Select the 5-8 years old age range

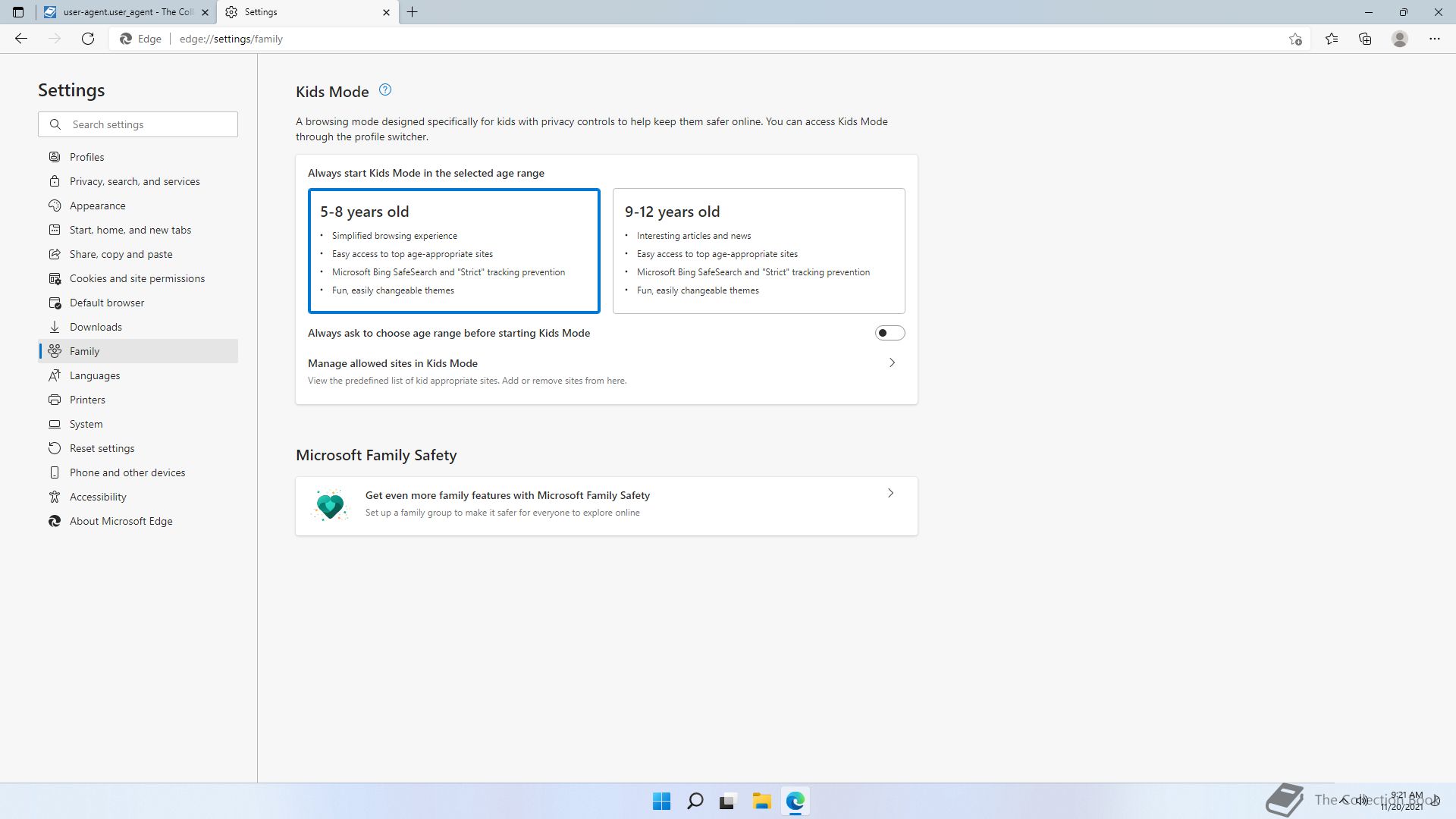(x=454, y=250)
